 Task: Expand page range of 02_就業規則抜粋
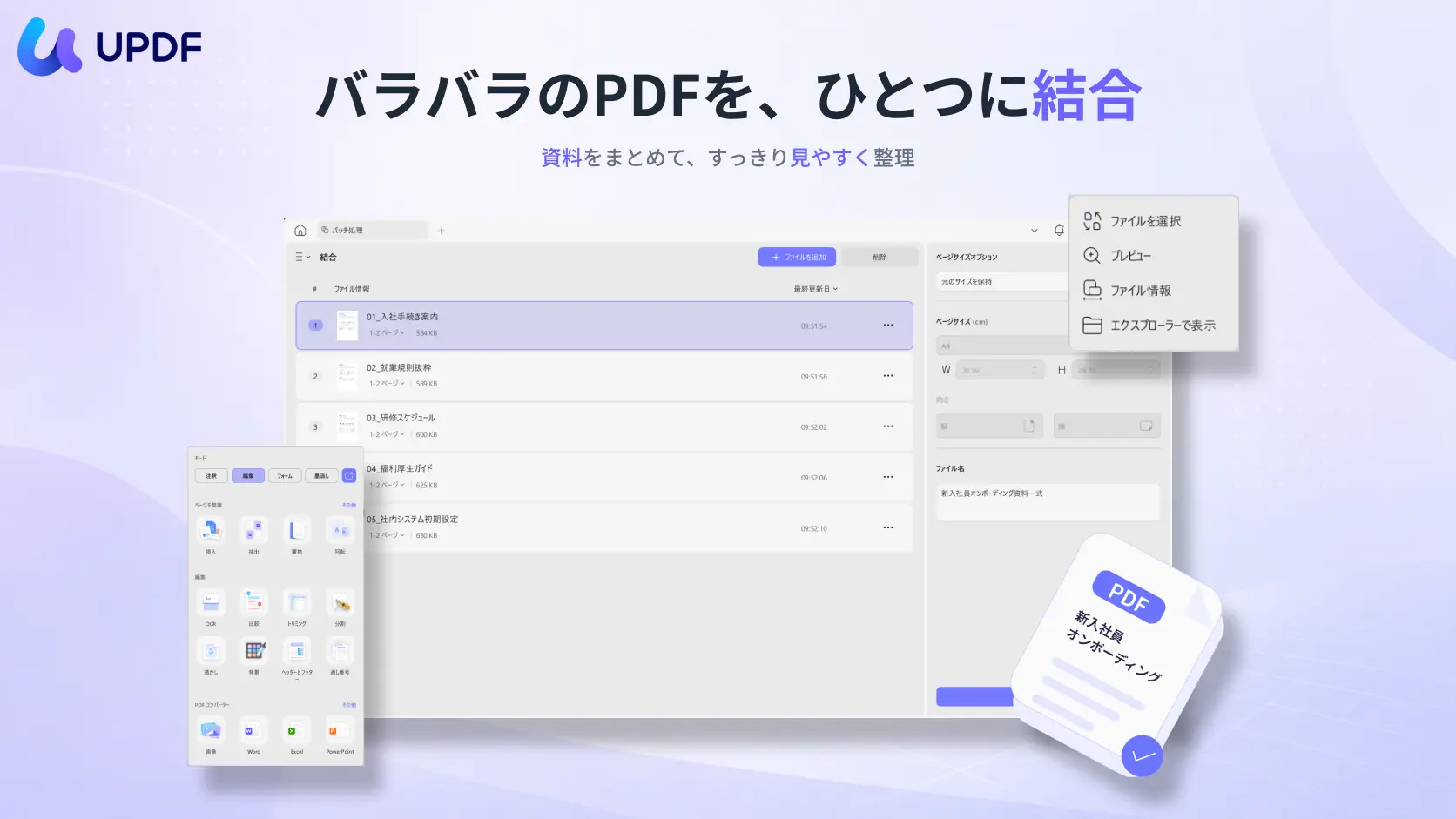click(x=387, y=384)
